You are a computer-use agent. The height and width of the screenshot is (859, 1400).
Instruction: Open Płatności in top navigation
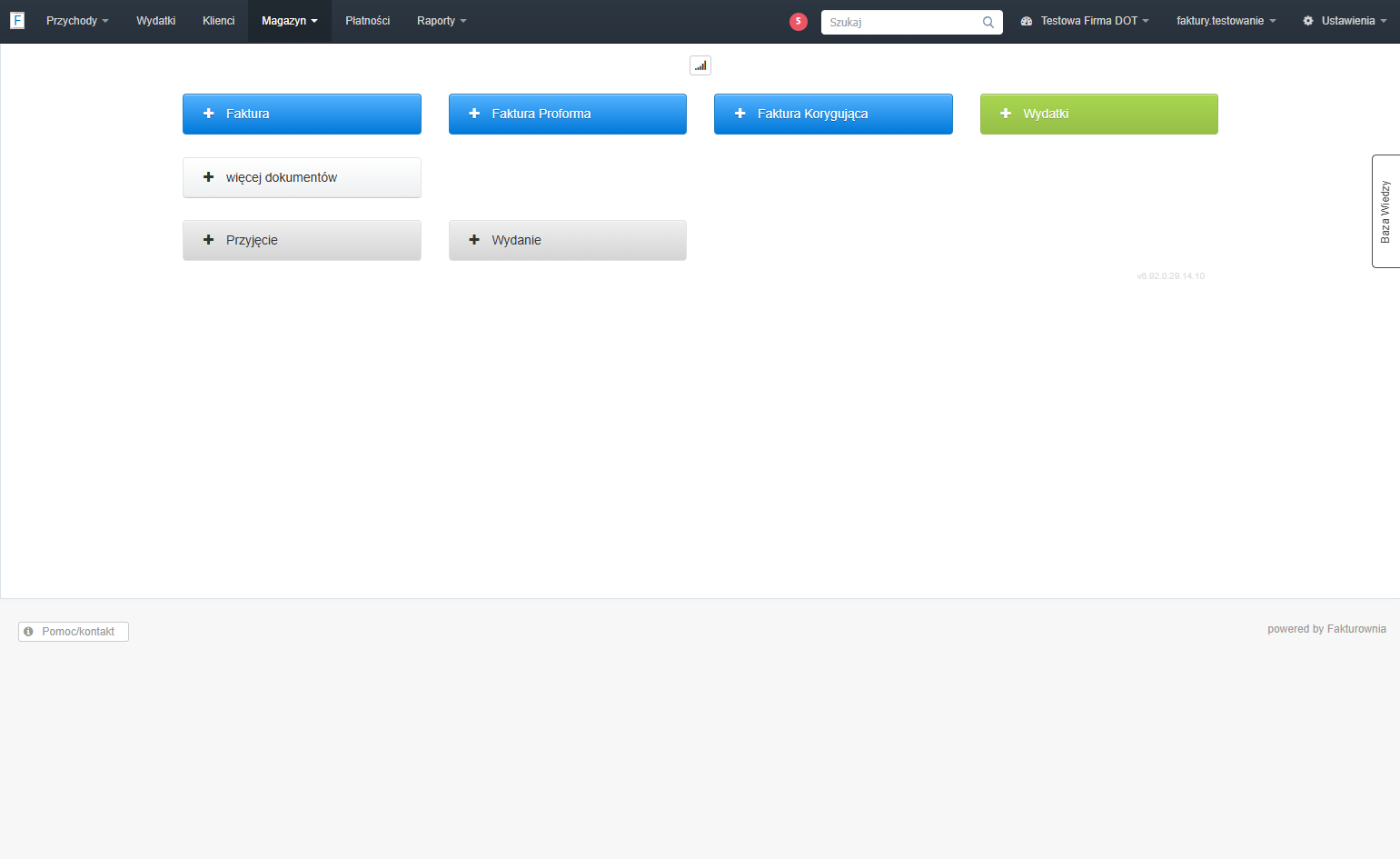(368, 21)
